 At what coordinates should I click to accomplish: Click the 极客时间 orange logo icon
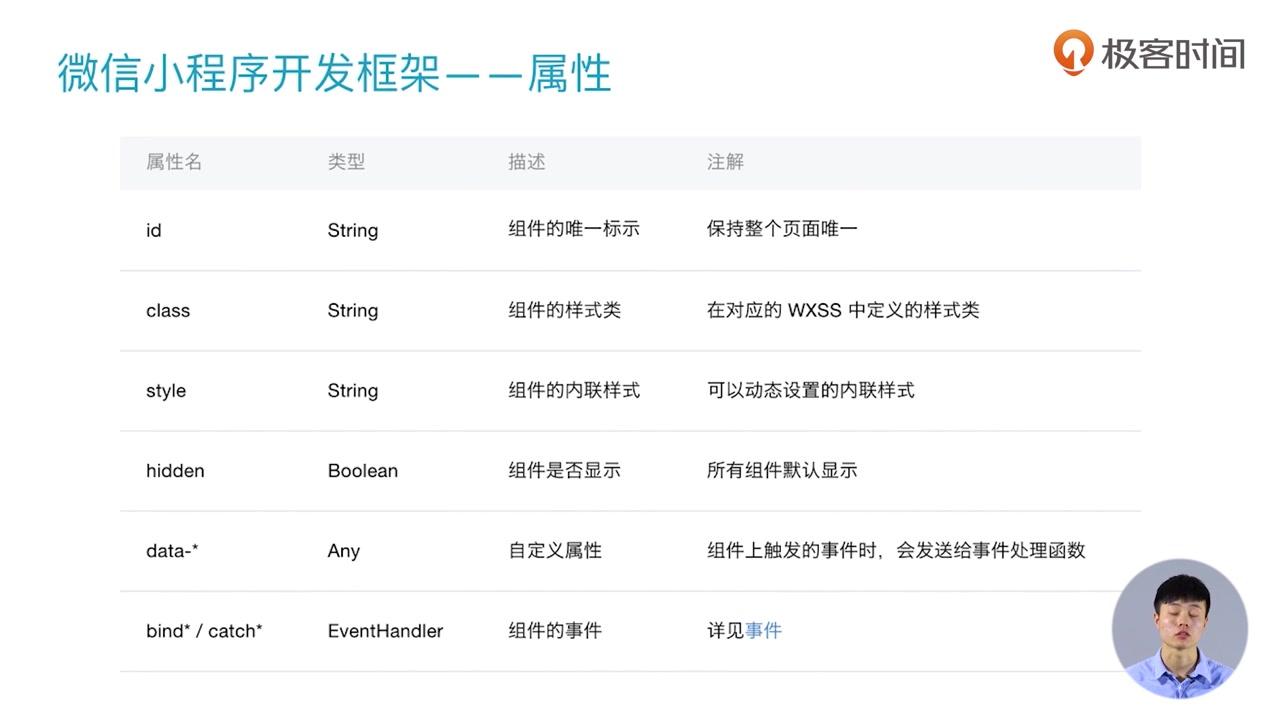[1072, 52]
